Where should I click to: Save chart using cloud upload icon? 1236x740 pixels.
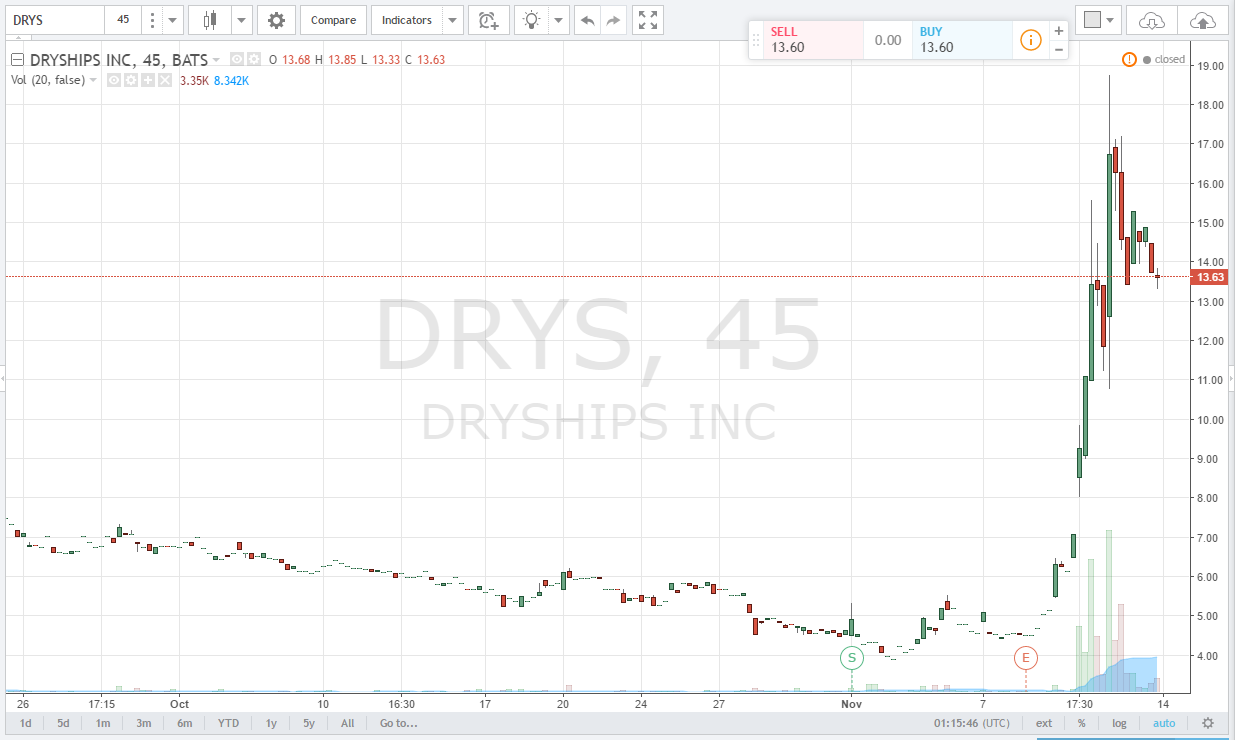(x=1203, y=20)
